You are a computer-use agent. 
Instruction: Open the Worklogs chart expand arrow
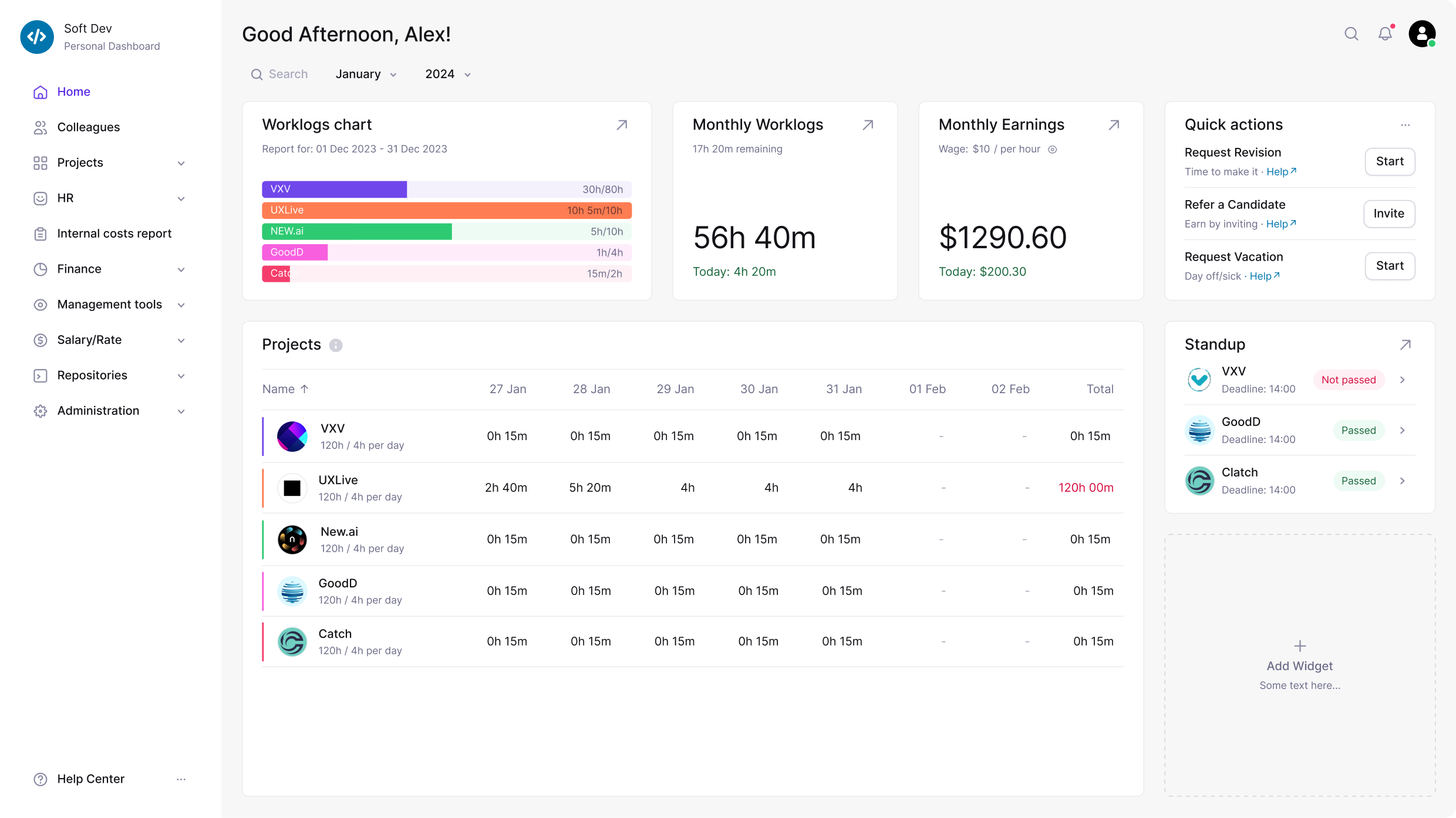click(622, 125)
